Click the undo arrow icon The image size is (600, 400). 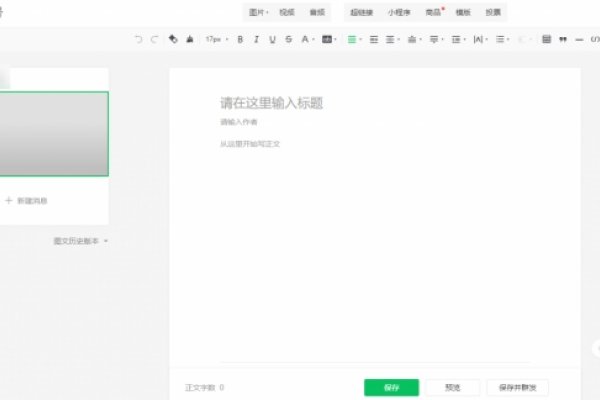(x=139, y=39)
